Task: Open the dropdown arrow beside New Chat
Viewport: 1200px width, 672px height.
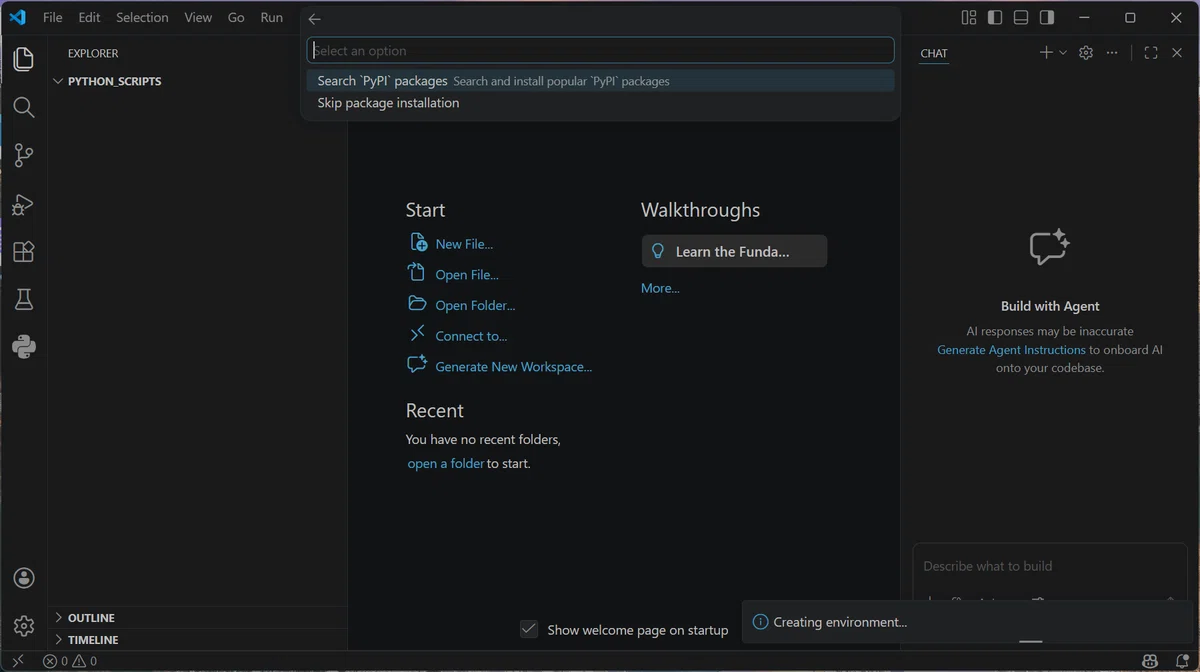Action: click(x=1063, y=53)
